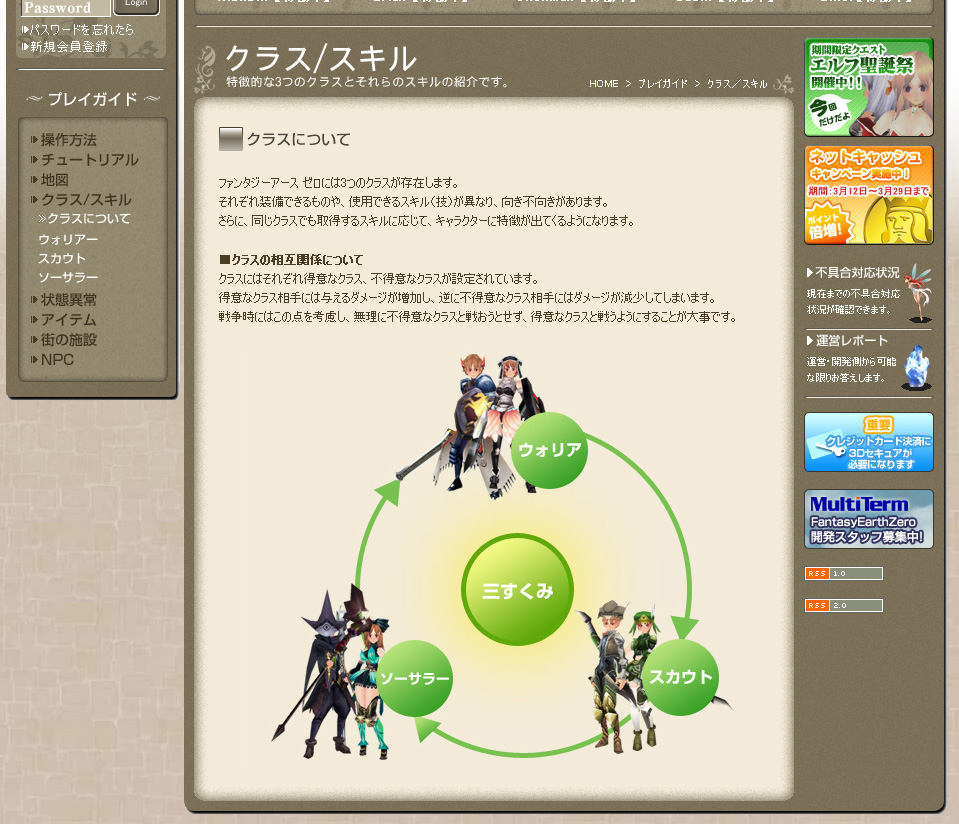The image size is (959, 824).
Task: Click HOME in the breadcrumb trail
Action: tap(604, 84)
